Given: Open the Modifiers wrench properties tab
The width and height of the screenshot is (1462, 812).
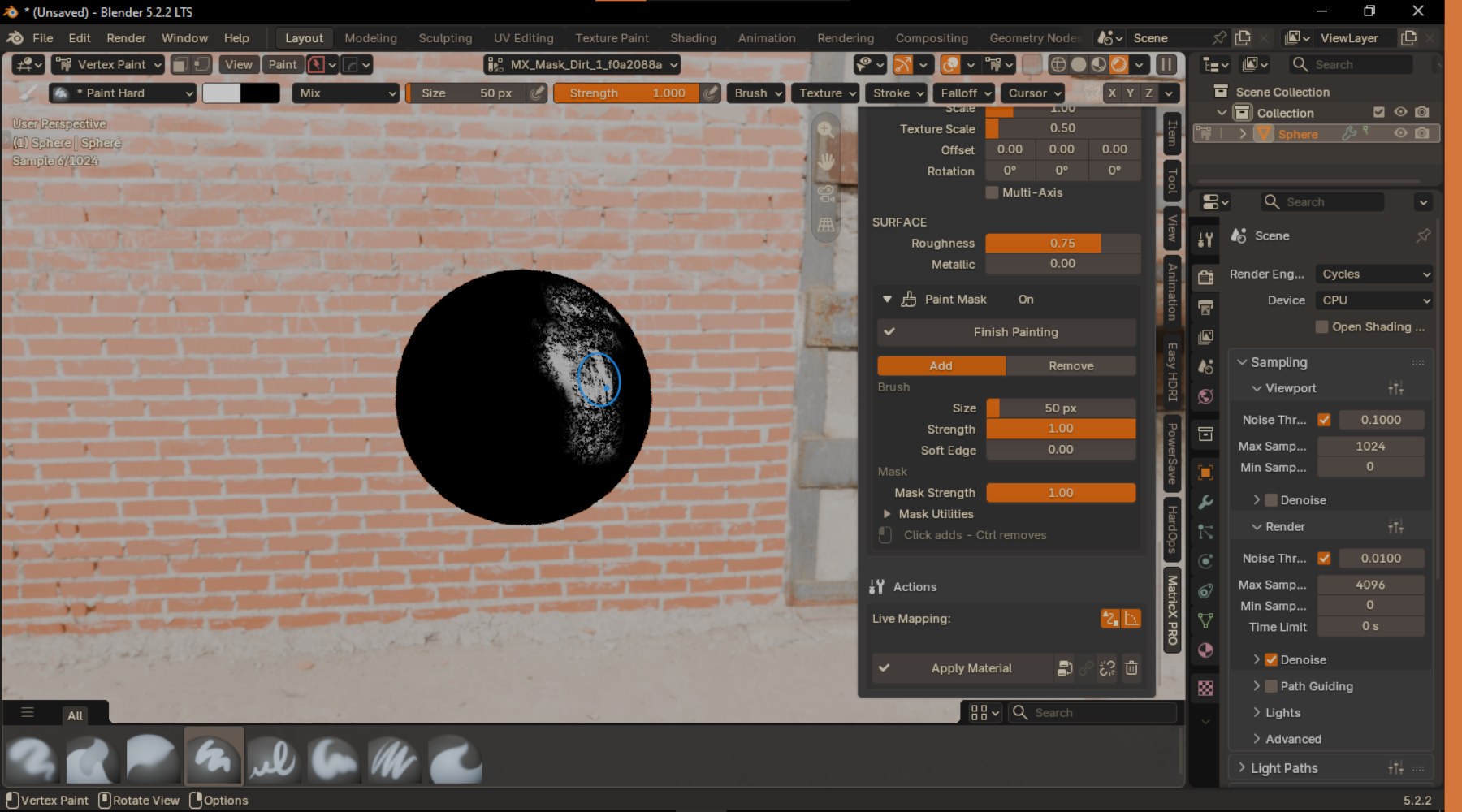Looking at the screenshot, I should tap(1205, 503).
